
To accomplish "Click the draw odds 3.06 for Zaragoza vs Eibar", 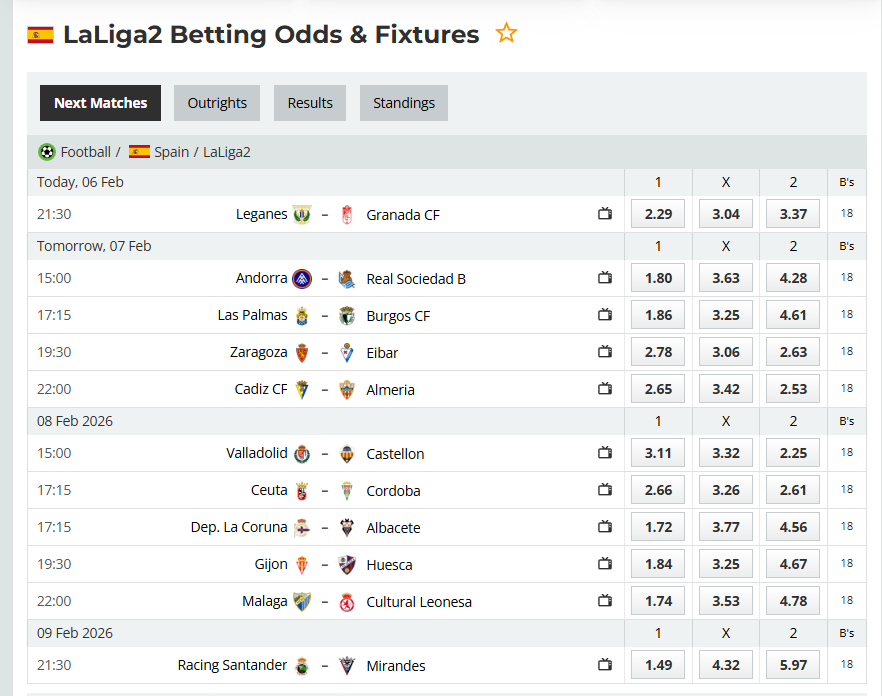I will [725, 351].
